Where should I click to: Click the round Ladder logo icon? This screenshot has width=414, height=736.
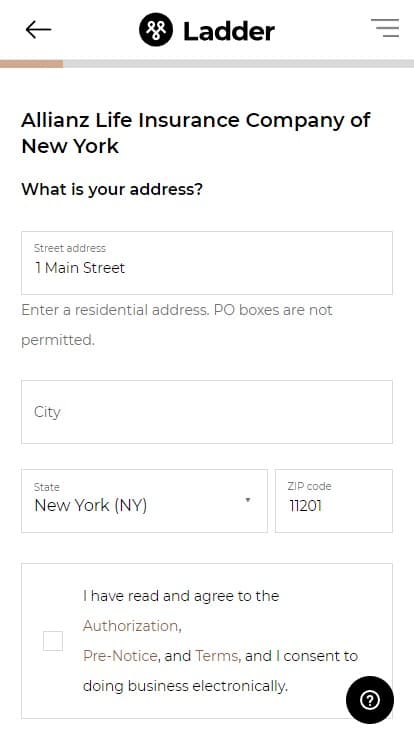(x=156, y=30)
